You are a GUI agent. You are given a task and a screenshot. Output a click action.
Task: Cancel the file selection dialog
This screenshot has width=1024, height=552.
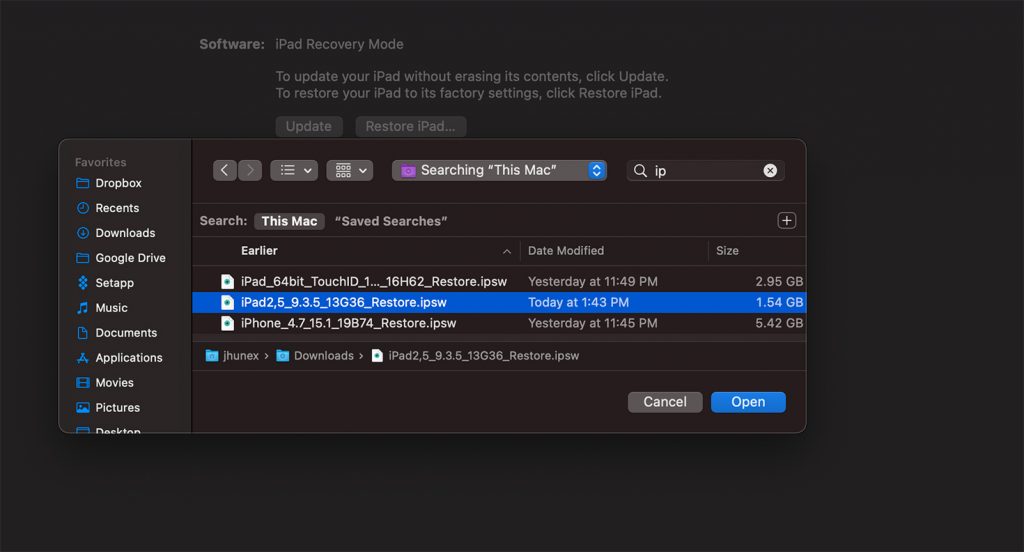(665, 402)
